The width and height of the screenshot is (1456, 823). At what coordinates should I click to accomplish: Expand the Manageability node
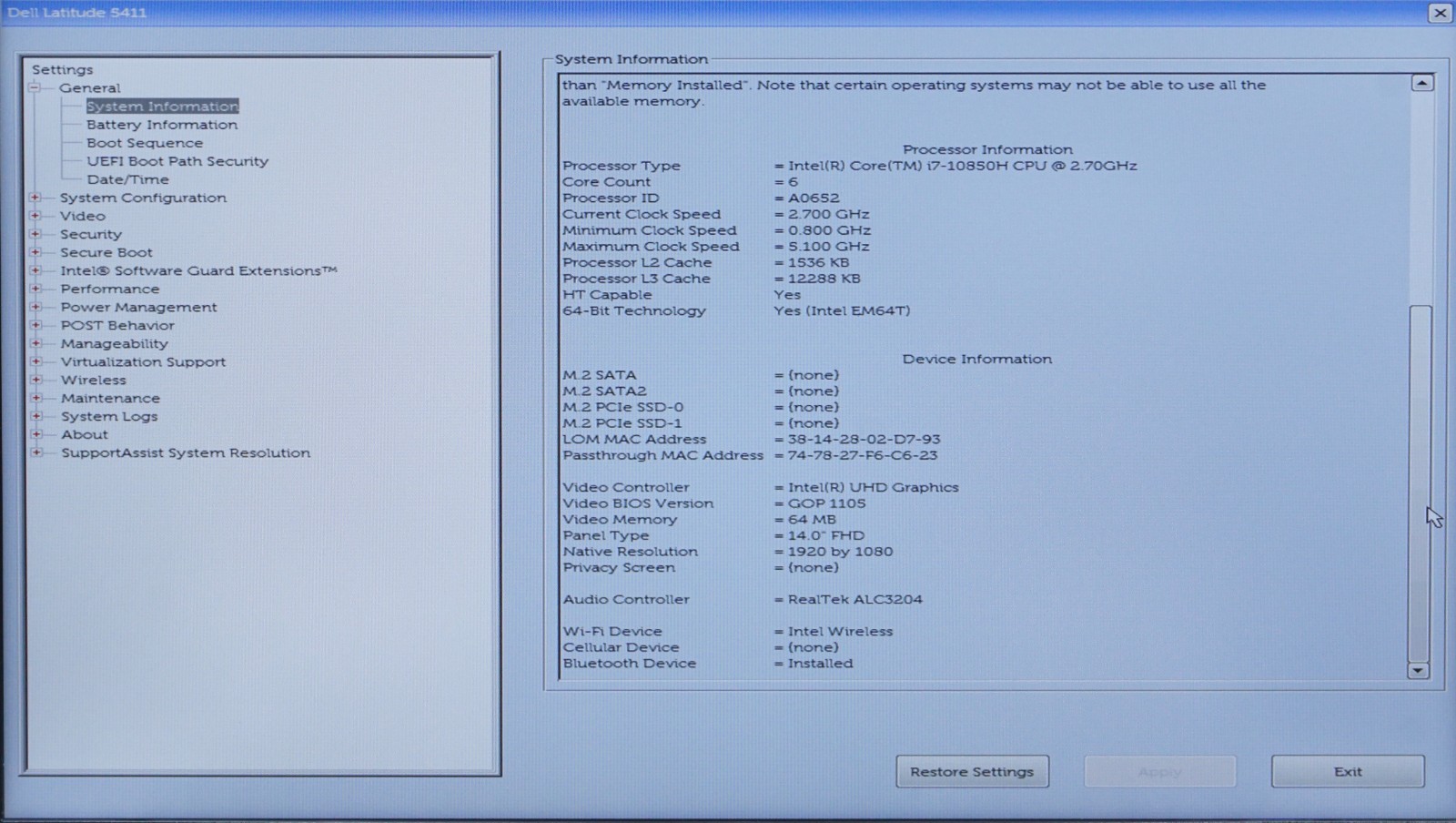(35, 343)
